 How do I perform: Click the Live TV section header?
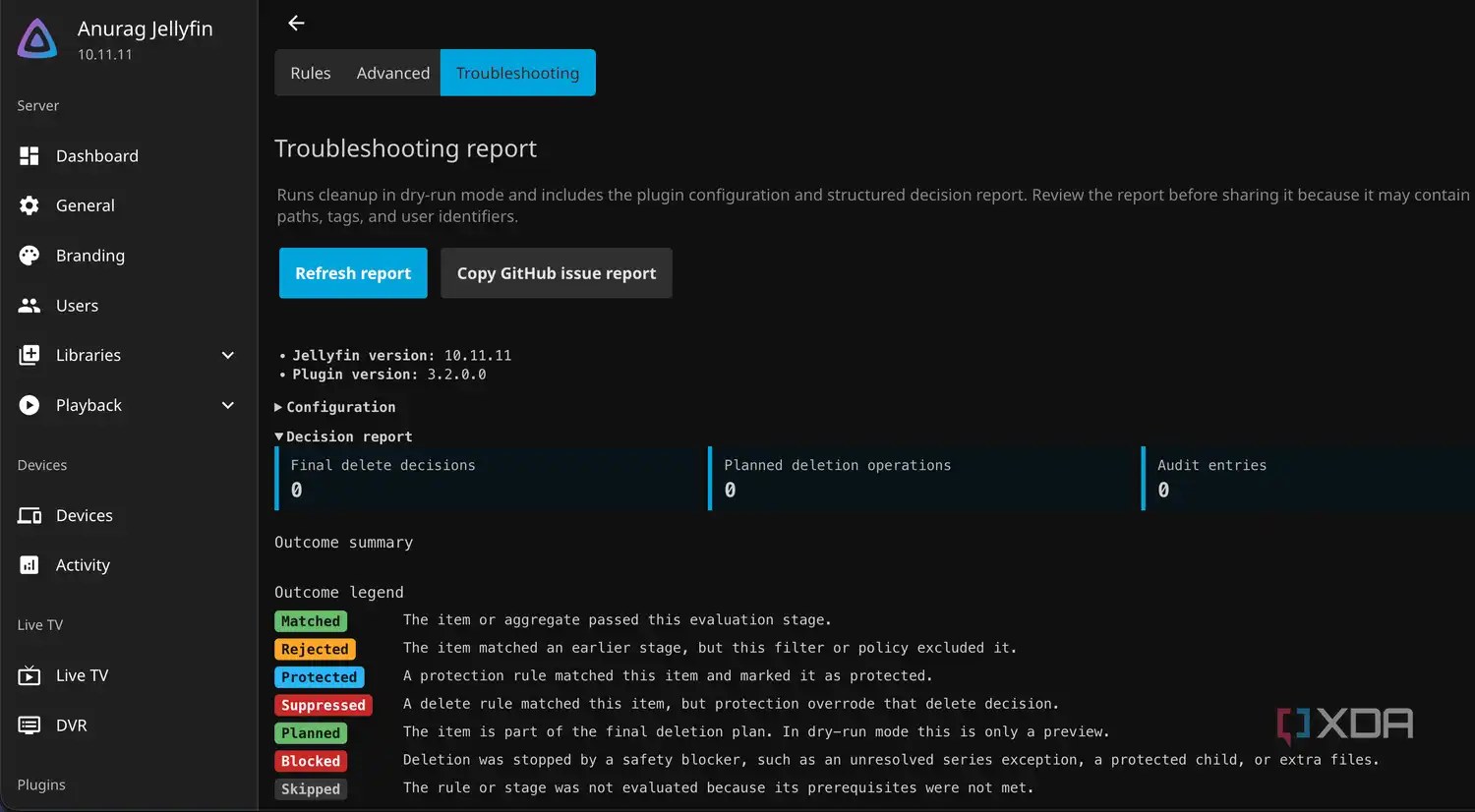[x=40, y=624]
